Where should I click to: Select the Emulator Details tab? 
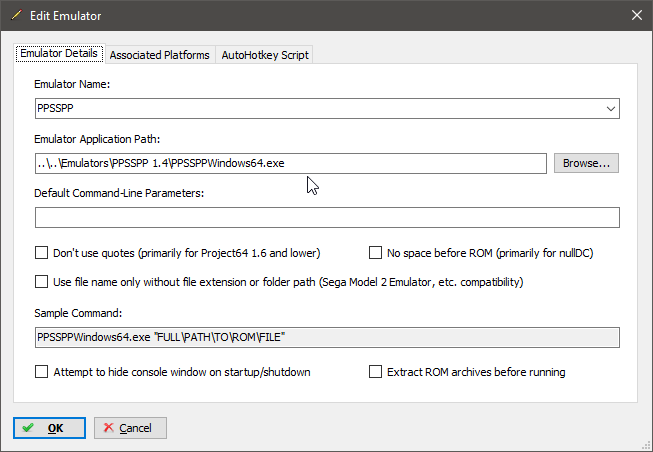point(59,53)
